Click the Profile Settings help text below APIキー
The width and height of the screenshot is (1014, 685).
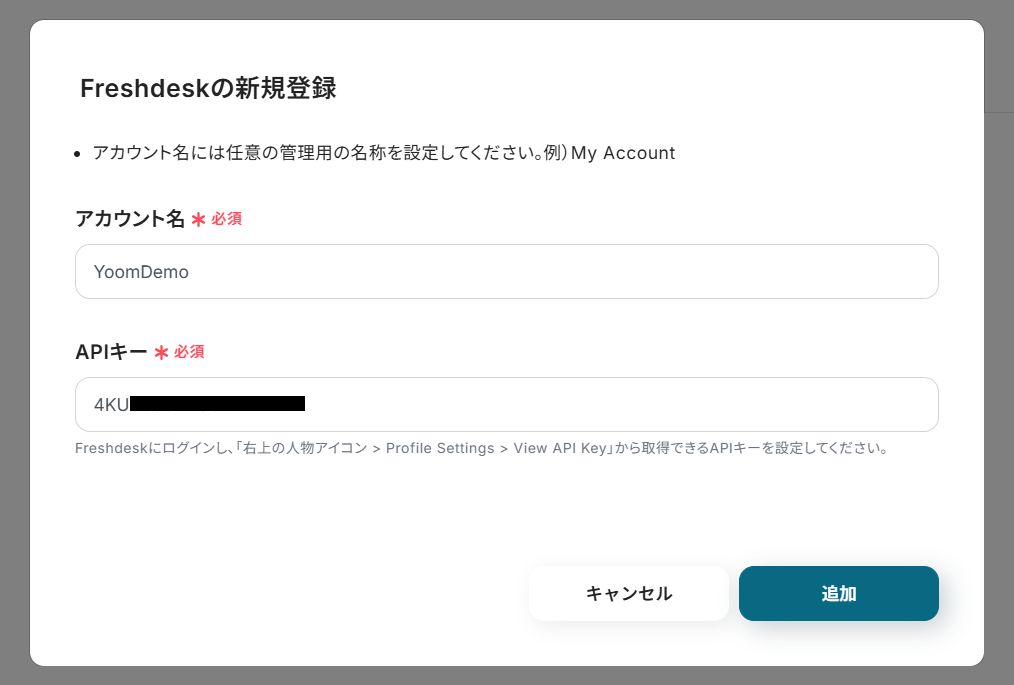tap(439, 448)
